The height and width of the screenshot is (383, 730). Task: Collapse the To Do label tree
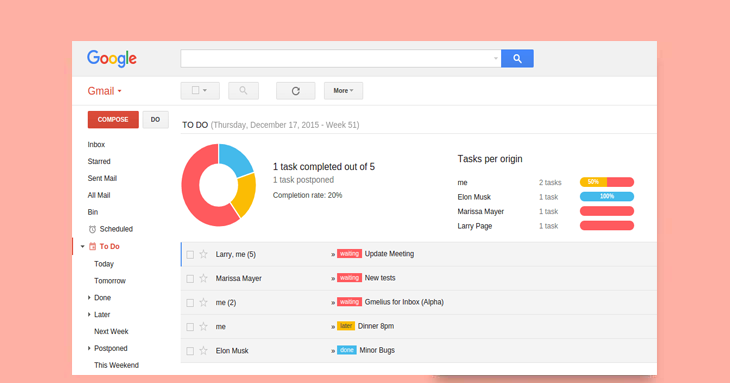point(82,247)
